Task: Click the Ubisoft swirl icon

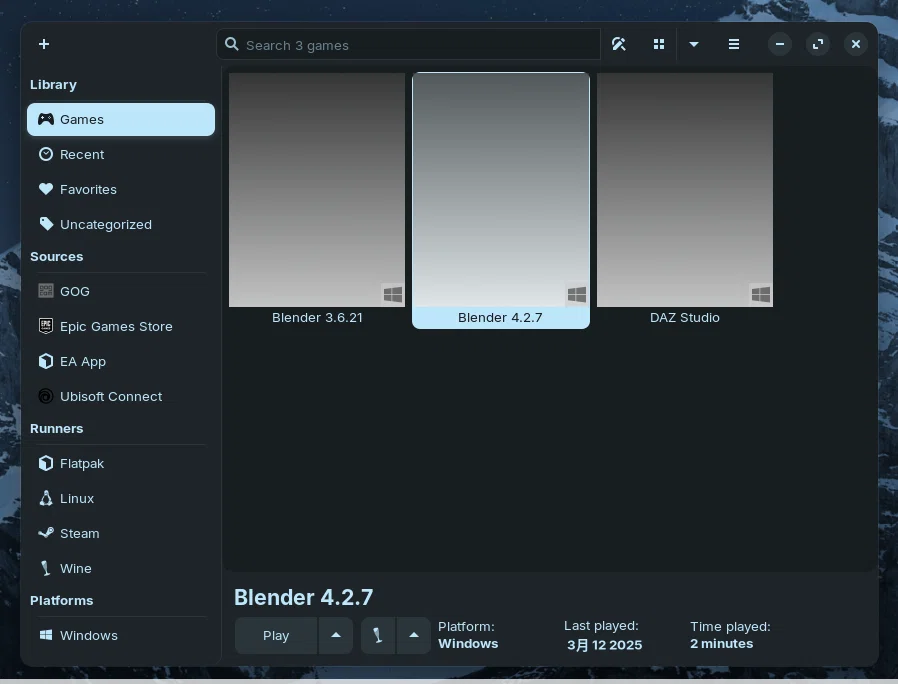Action: [46, 396]
